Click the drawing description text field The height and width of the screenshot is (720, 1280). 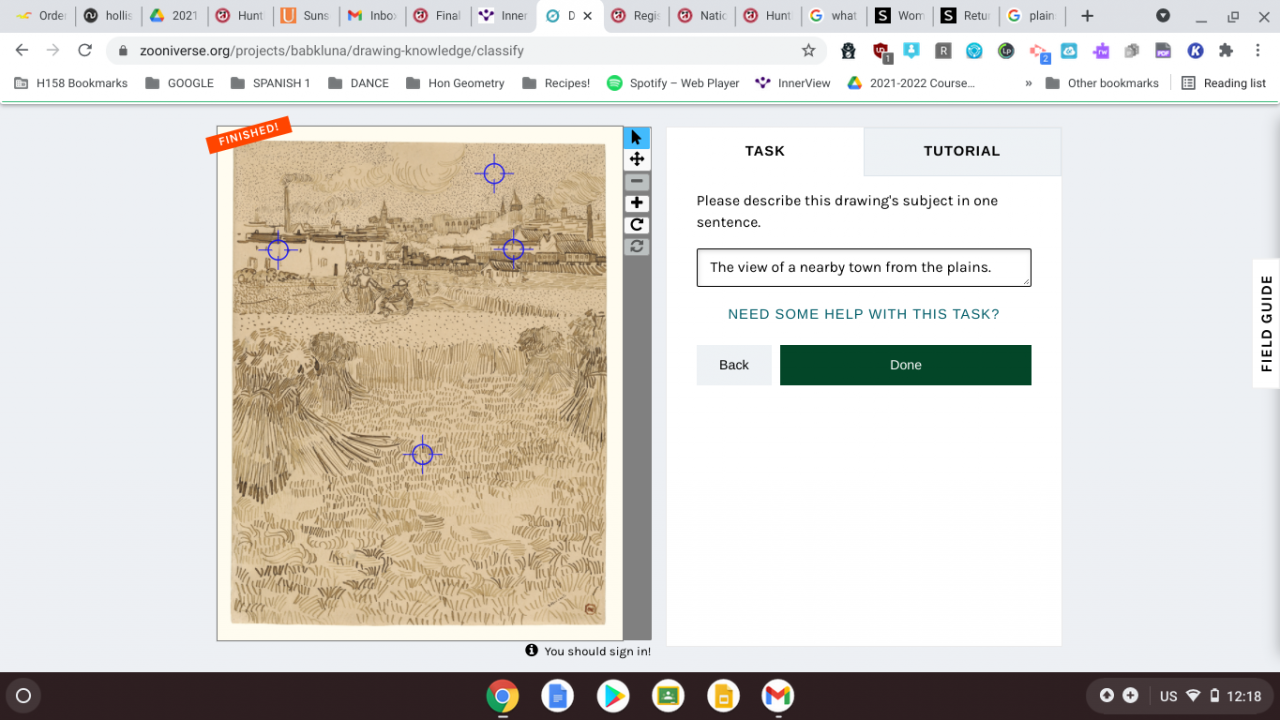[864, 267]
